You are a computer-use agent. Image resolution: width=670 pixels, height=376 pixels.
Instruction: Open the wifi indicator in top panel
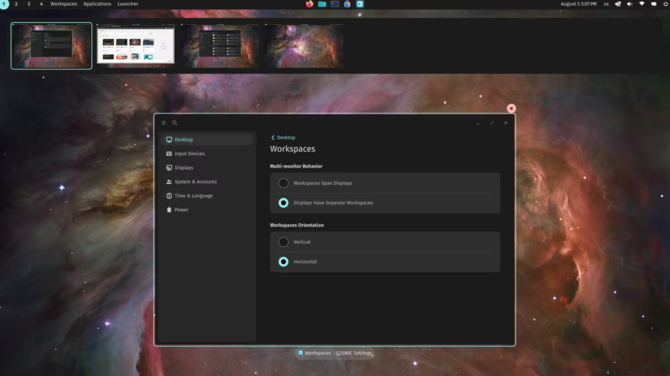pos(641,4)
